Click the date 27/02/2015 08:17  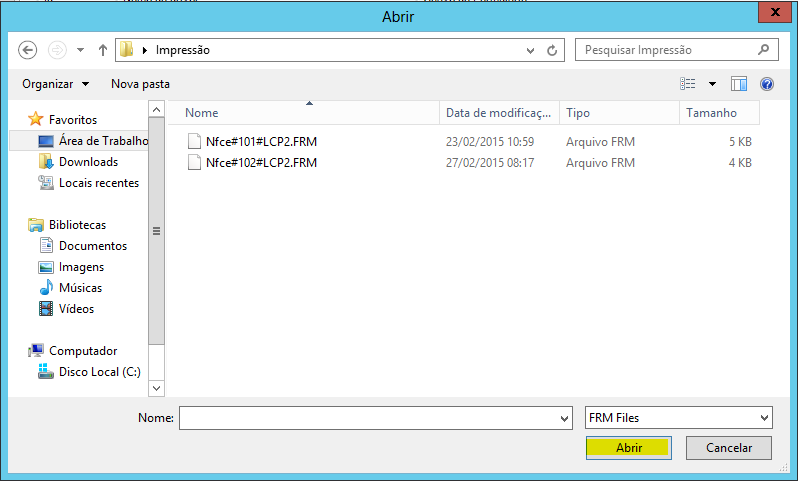pos(490,163)
